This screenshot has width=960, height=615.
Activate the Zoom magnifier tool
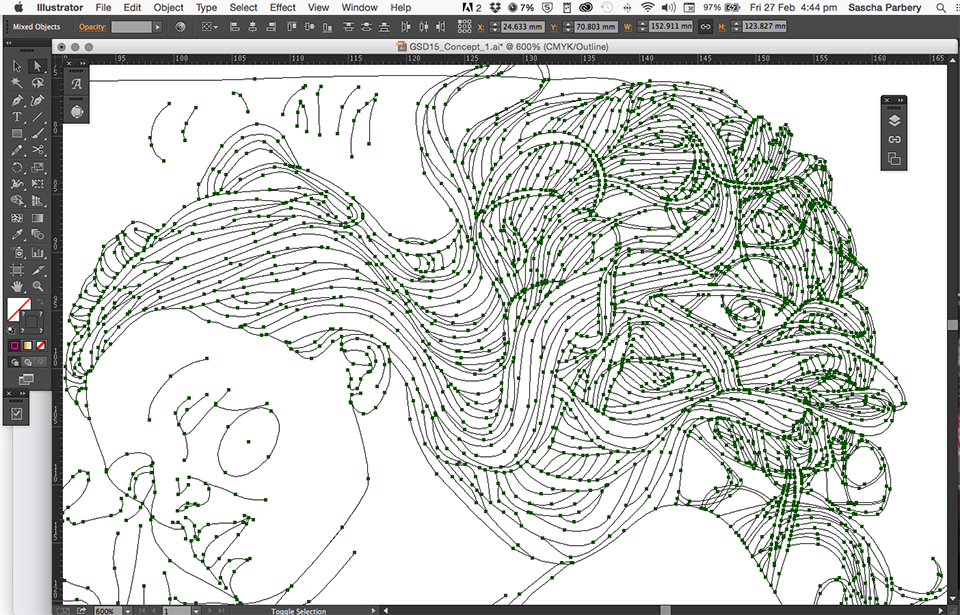[x=38, y=287]
